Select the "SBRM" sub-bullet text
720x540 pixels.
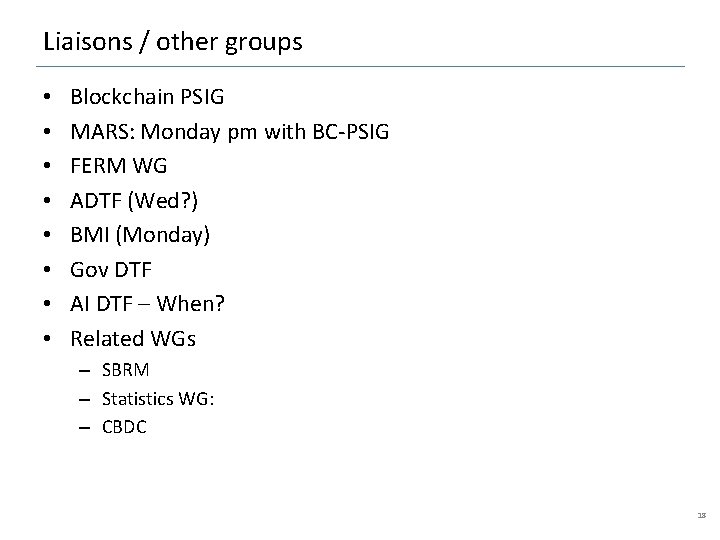tap(126, 370)
